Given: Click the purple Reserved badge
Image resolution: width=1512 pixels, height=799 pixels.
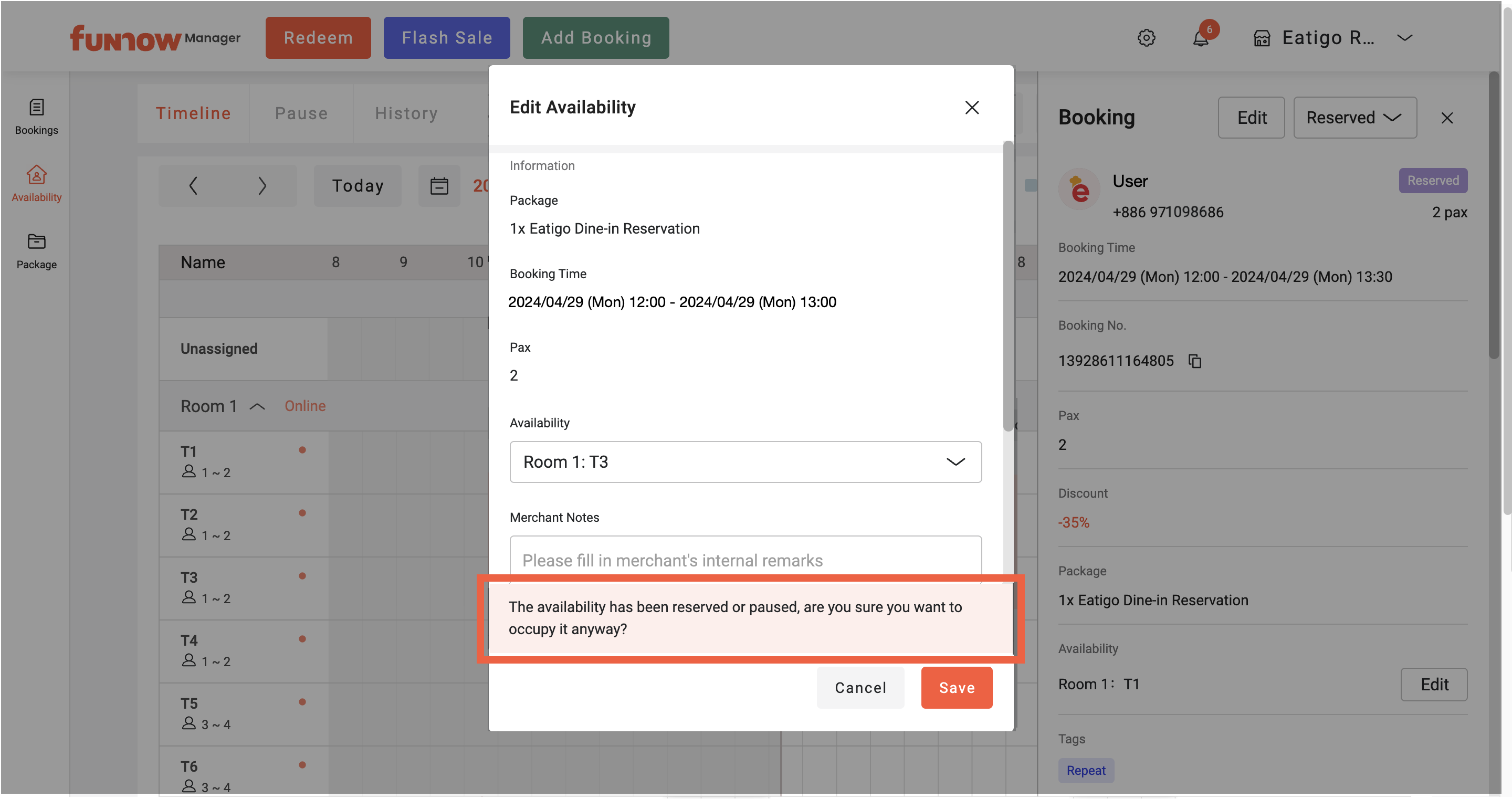Looking at the screenshot, I should pos(1432,180).
